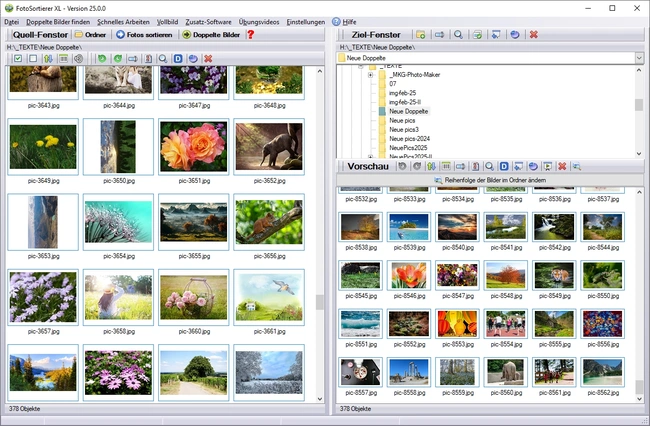Viewport: 650px width, 426px height.
Task: Open the Zusatz-Software menu
Action: [x=208, y=22]
